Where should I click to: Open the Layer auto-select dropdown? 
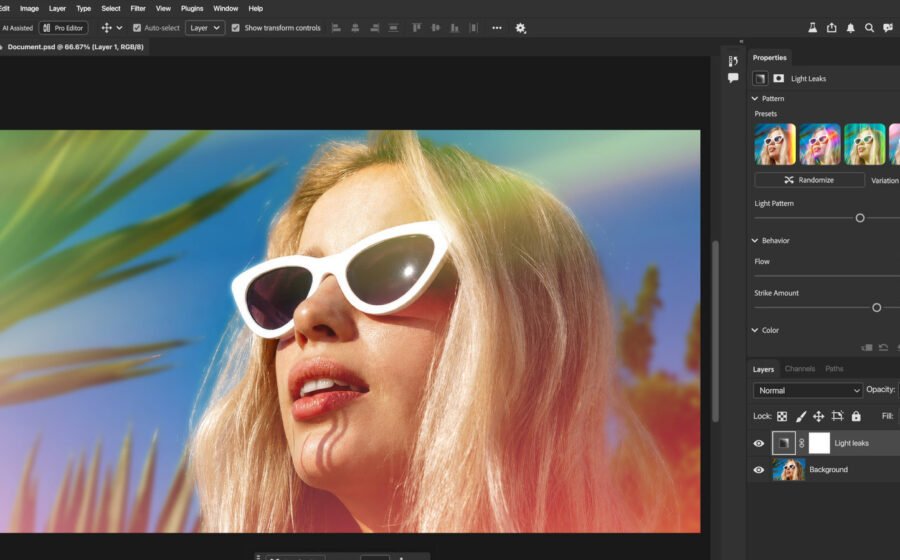click(x=205, y=28)
